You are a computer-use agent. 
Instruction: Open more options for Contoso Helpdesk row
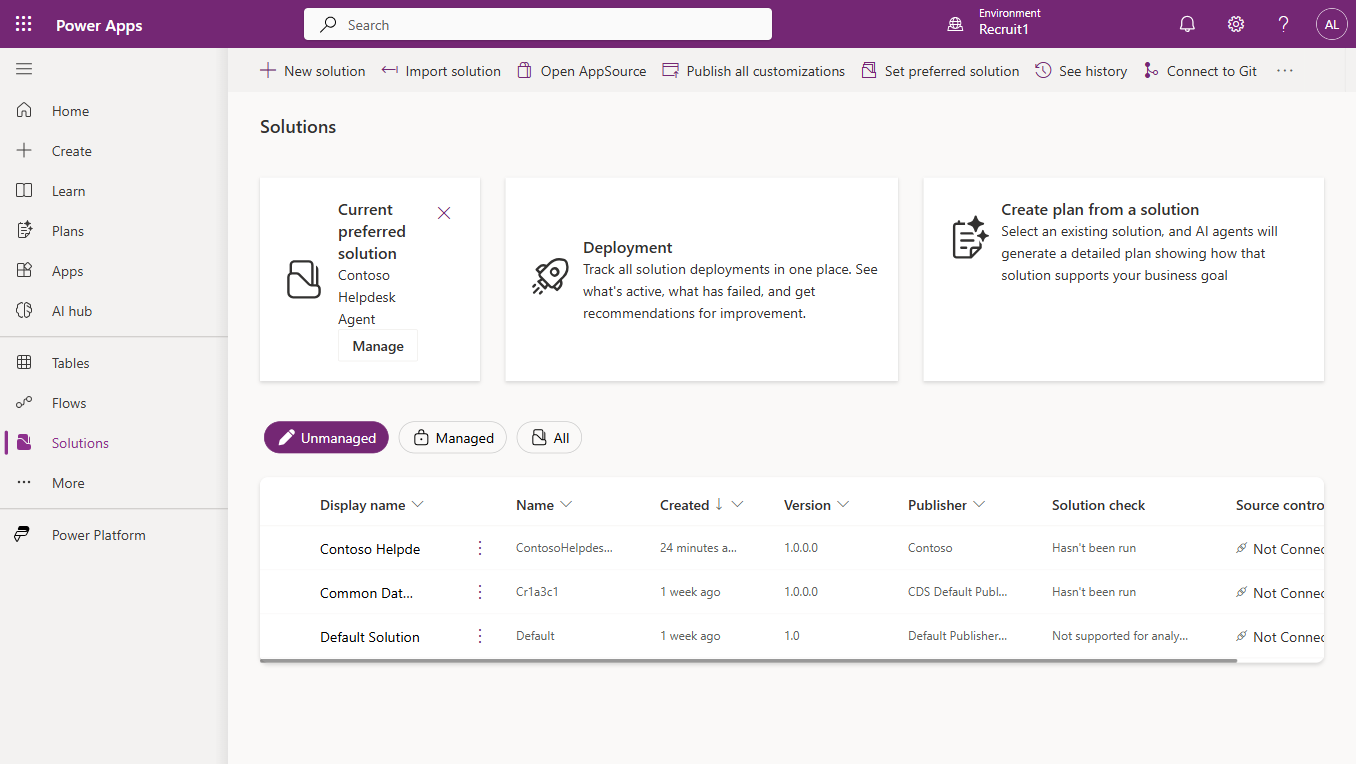pos(480,548)
